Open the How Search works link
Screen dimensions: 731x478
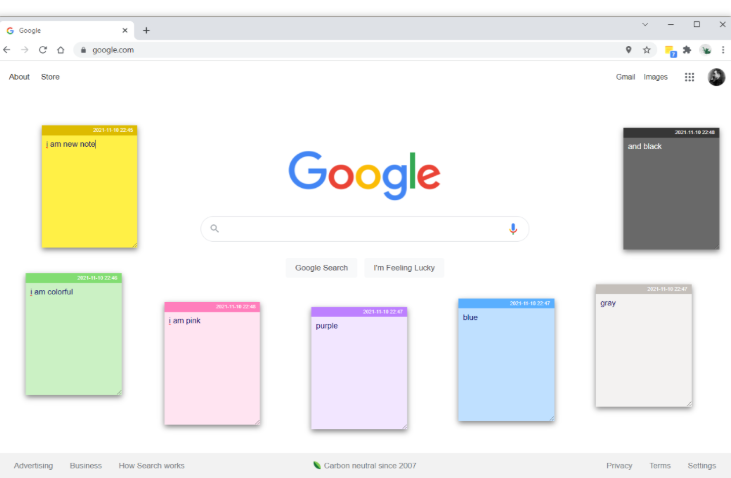click(x=152, y=465)
